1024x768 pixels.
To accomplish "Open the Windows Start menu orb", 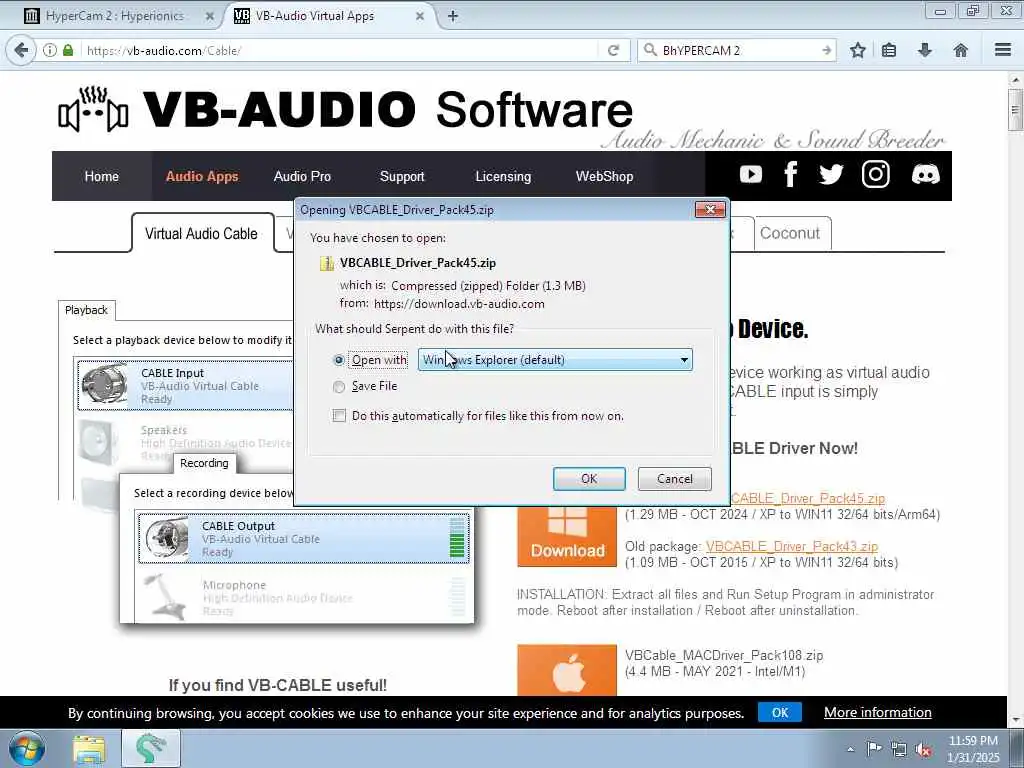I will click(27, 748).
